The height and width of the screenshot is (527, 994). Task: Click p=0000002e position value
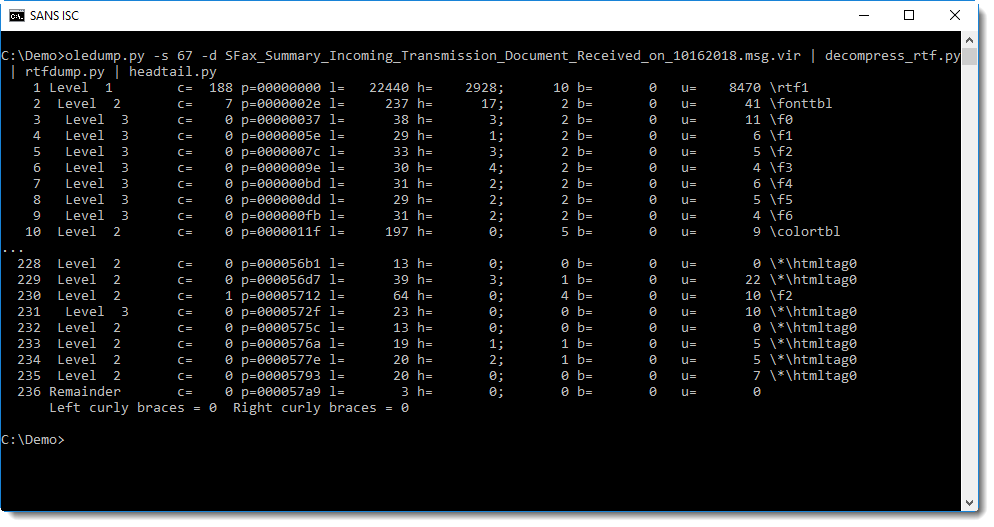pos(281,103)
